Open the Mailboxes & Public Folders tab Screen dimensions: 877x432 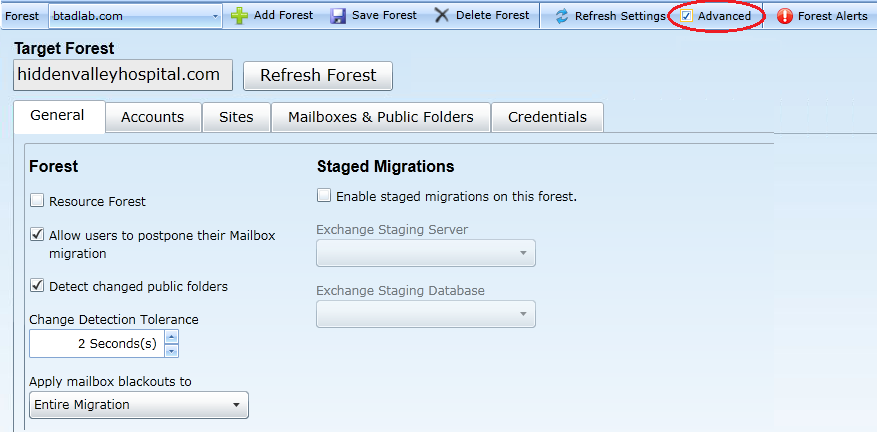click(380, 117)
